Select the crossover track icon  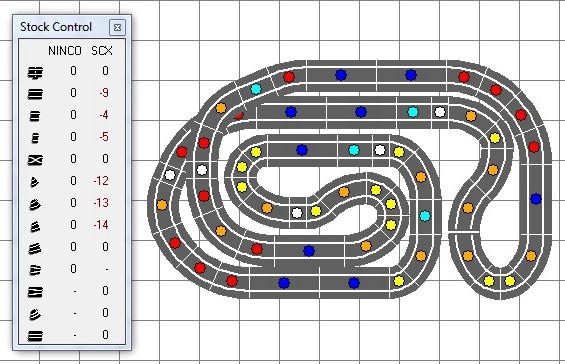(35, 160)
